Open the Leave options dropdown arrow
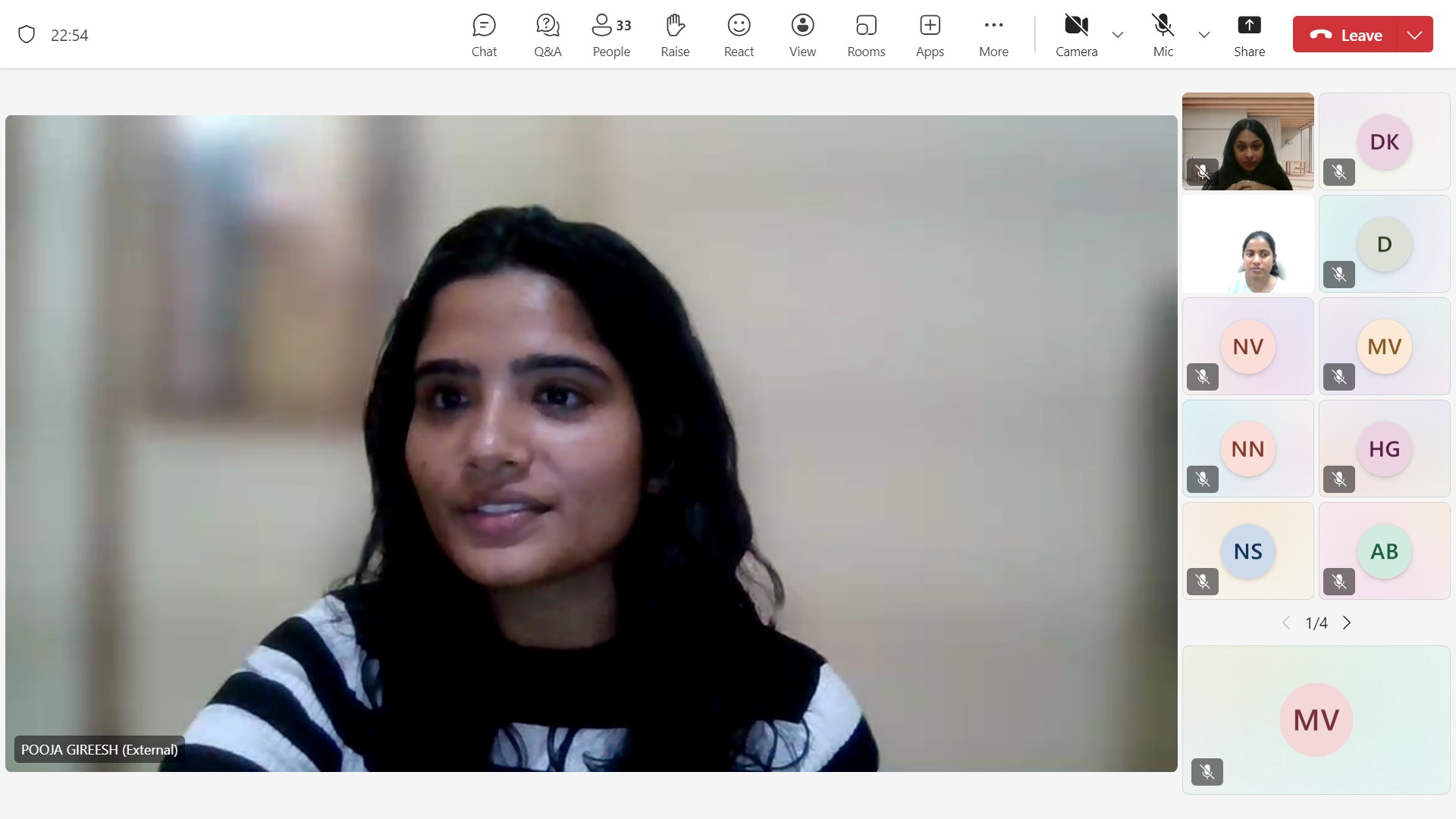The width and height of the screenshot is (1456, 819). click(x=1414, y=35)
